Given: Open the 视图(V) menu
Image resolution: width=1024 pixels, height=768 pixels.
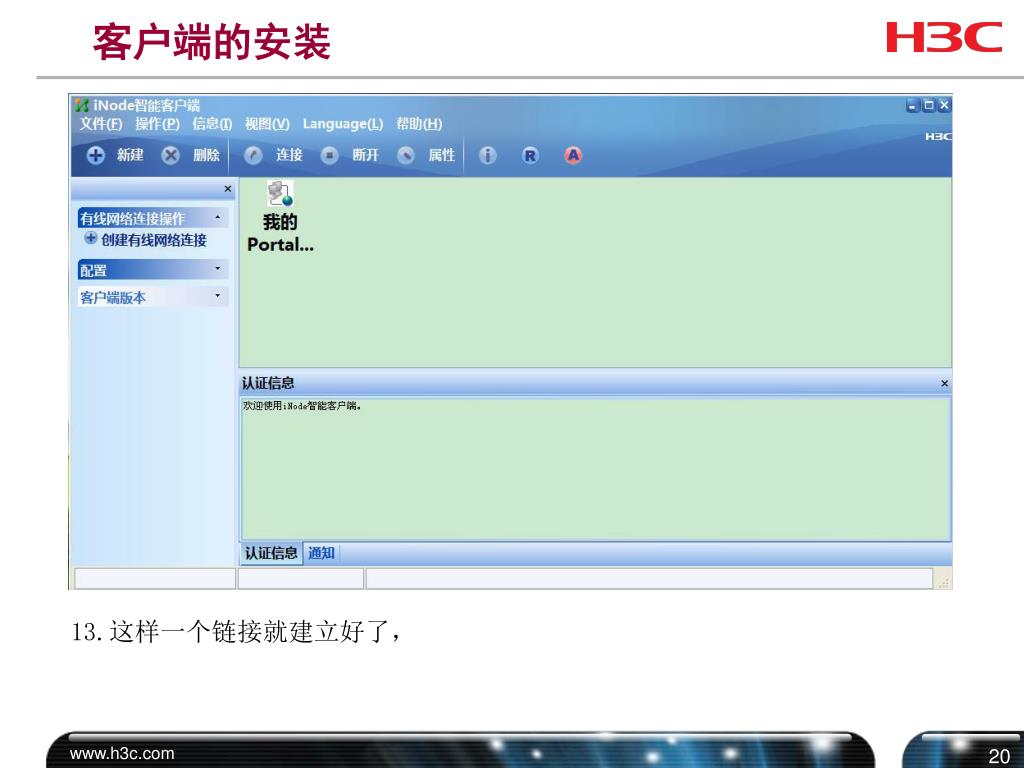Looking at the screenshot, I should pyautogui.click(x=267, y=123).
